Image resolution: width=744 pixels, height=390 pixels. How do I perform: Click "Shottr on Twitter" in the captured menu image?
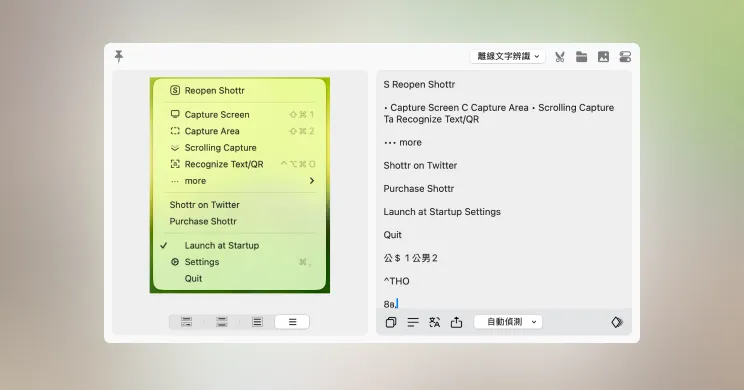click(205, 205)
